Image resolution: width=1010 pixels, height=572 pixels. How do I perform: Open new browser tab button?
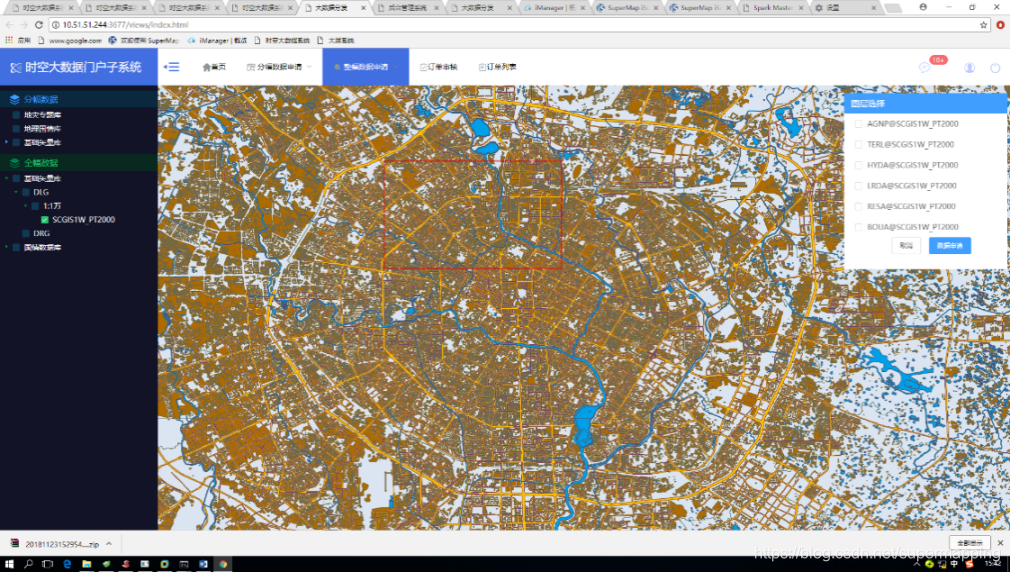pyautogui.click(x=893, y=8)
